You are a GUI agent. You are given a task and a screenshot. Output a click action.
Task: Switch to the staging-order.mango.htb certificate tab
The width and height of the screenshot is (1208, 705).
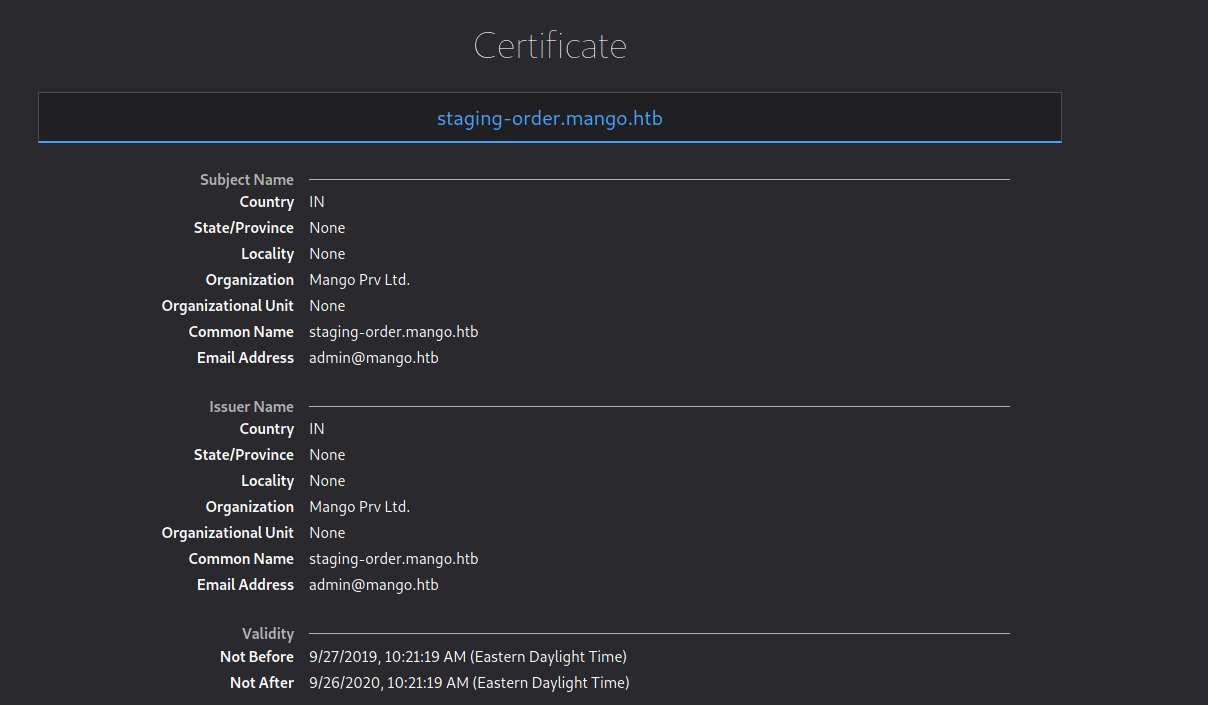pyautogui.click(x=549, y=117)
